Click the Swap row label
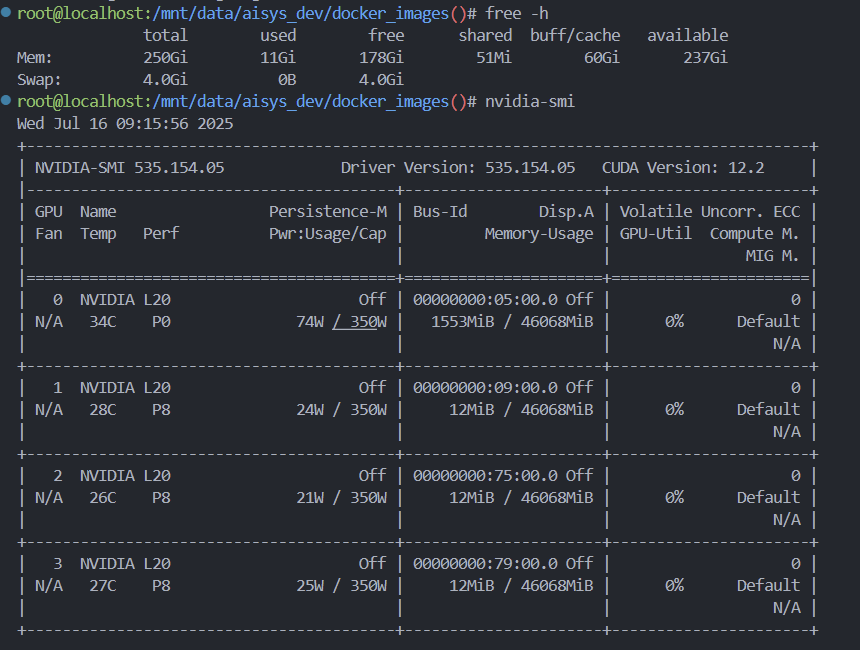Screen dimensions: 860x650 click(x=39, y=80)
